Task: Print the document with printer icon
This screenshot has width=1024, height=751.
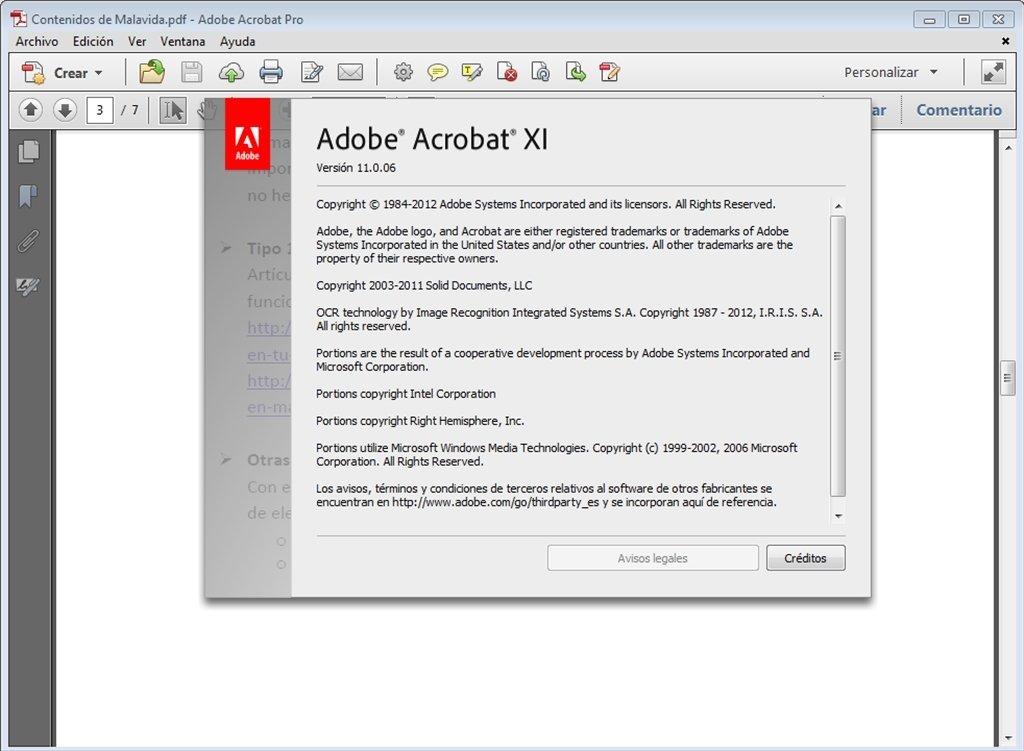Action: tap(271, 72)
